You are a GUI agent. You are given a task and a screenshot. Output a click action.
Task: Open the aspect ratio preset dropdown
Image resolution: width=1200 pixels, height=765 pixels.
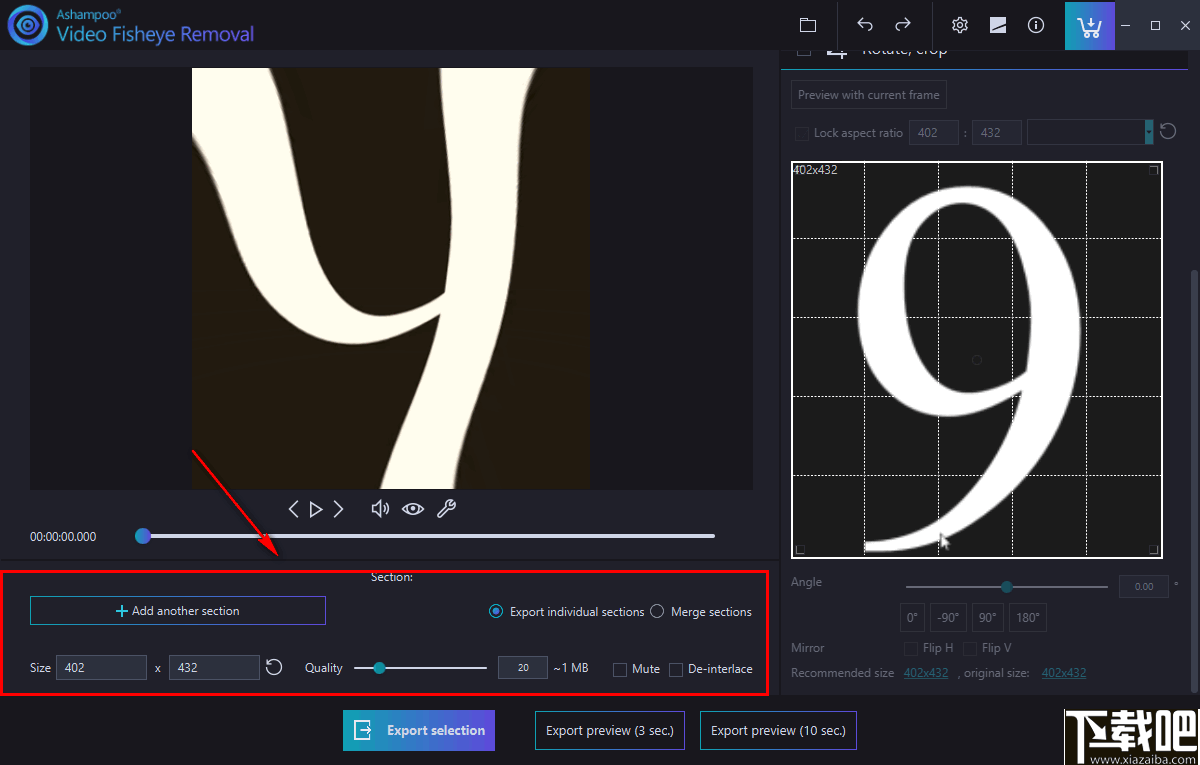1149,132
